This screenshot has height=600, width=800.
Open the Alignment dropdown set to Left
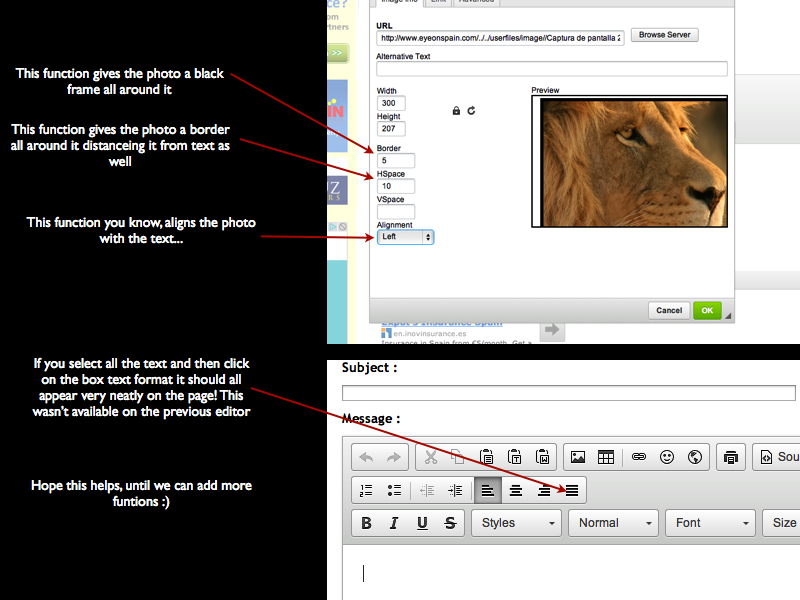406,237
